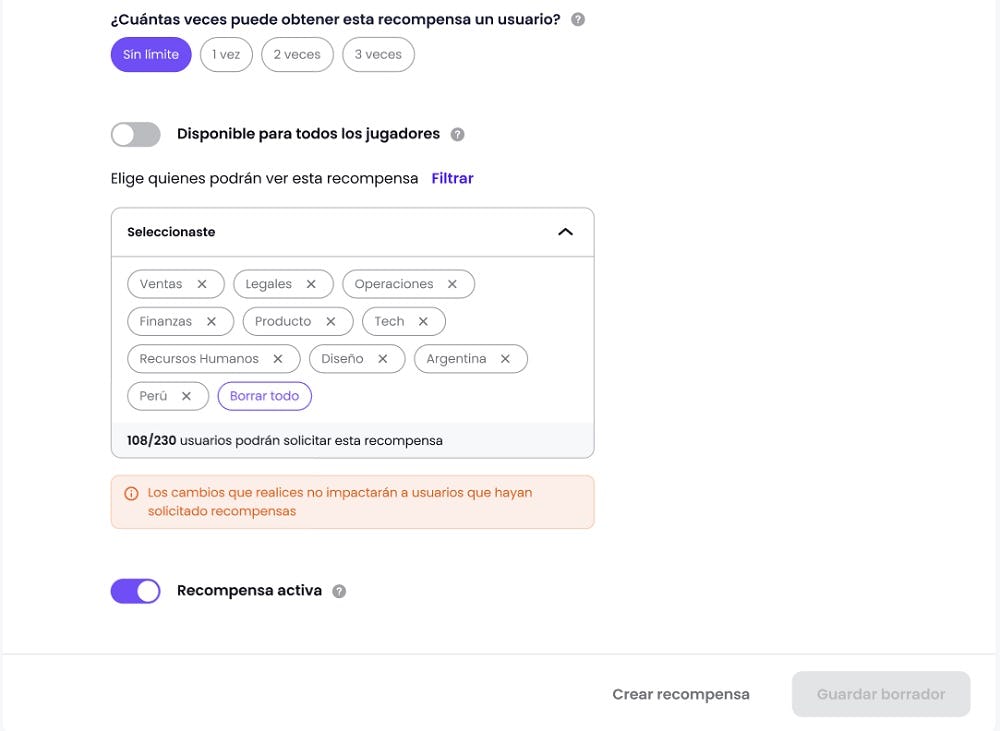The height and width of the screenshot is (731, 1000).
Task: Disable the Recompensa activa toggle
Action: [135, 590]
